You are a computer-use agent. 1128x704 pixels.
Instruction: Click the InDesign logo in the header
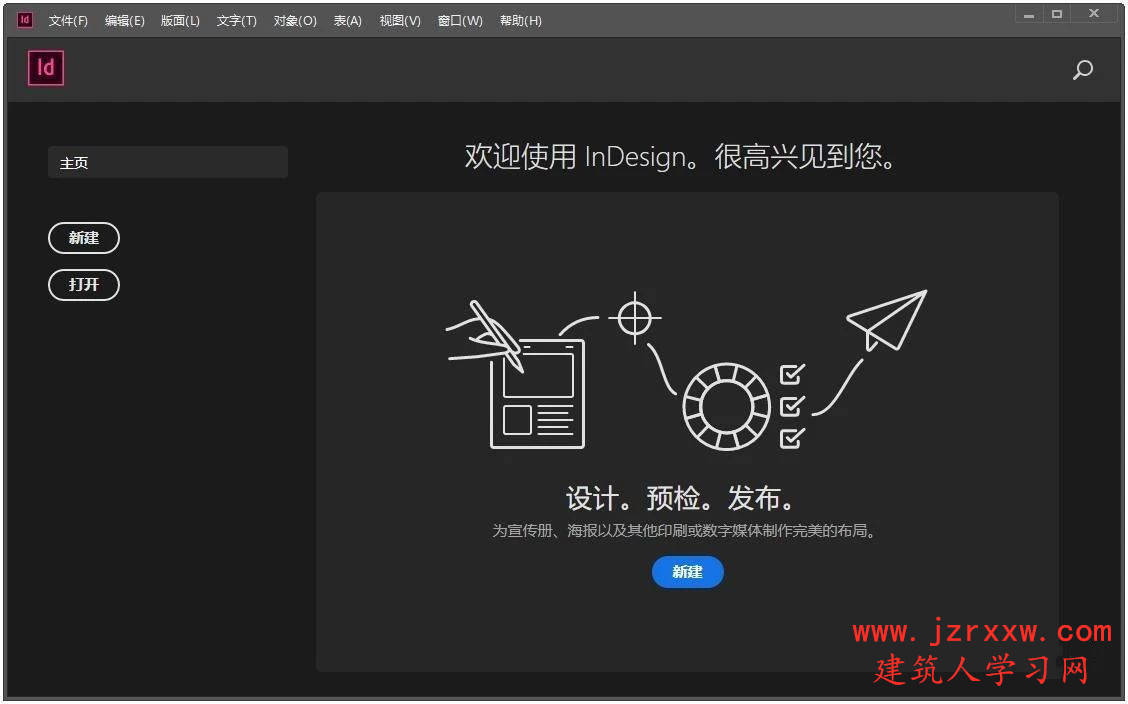[x=46, y=68]
